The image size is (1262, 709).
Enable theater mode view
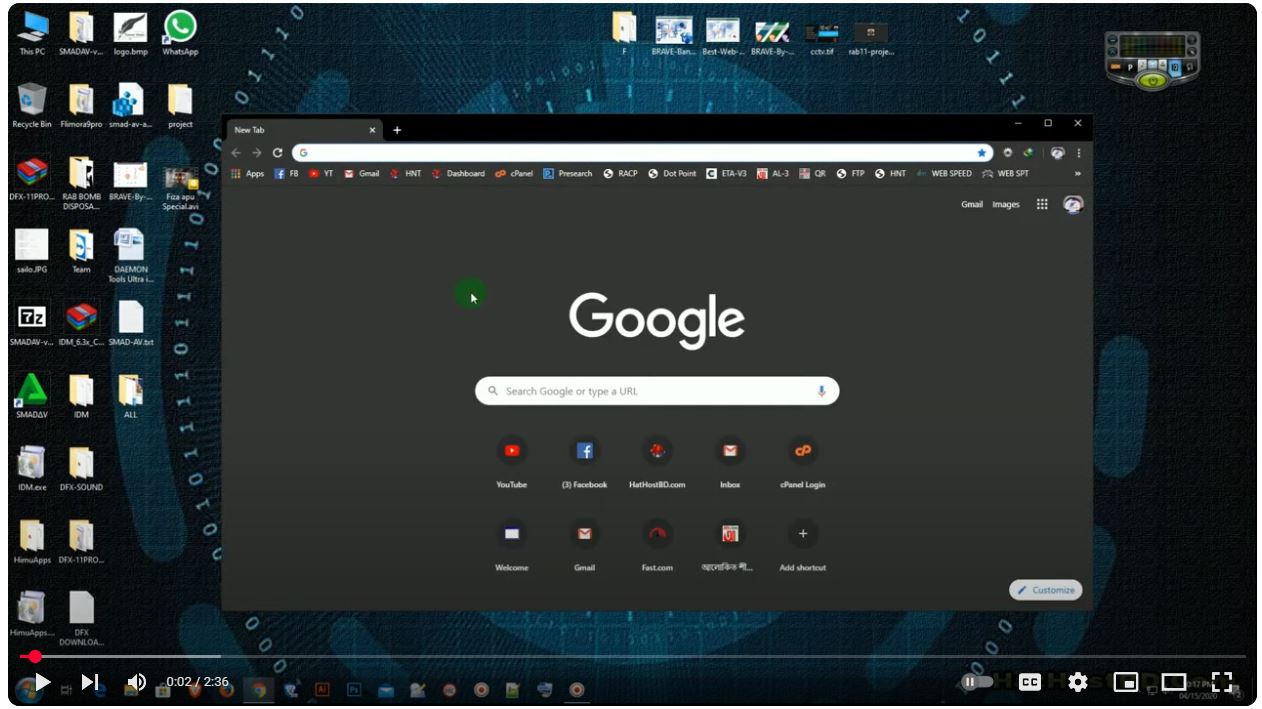(1173, 682)
